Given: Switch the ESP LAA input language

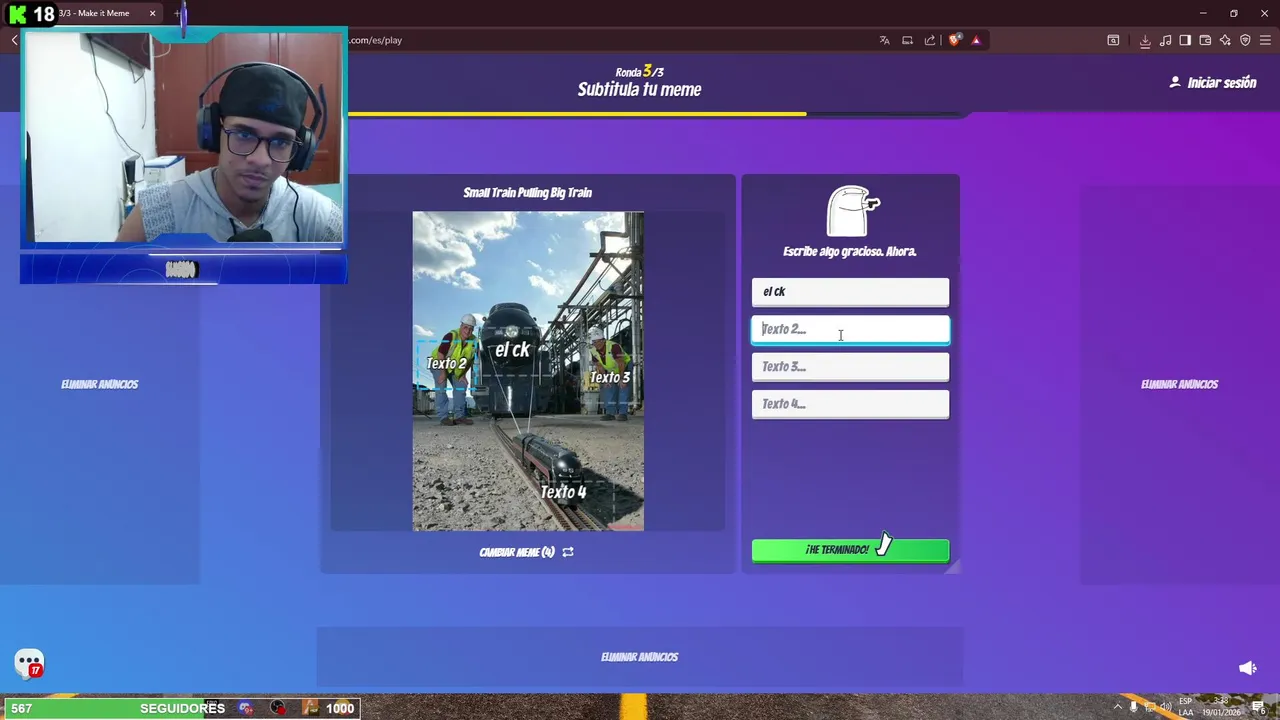Looking at the screenshot, I should [x=1186, y=707].
